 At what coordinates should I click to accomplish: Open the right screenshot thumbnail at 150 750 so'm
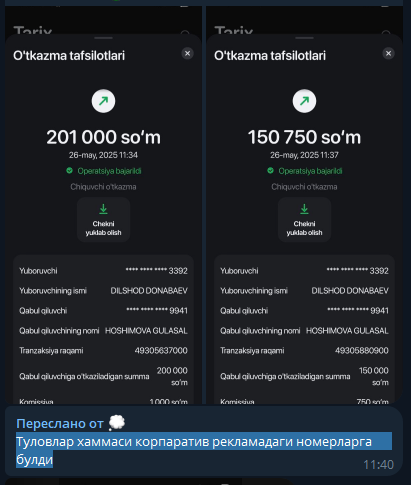click(x=304, y=205)
